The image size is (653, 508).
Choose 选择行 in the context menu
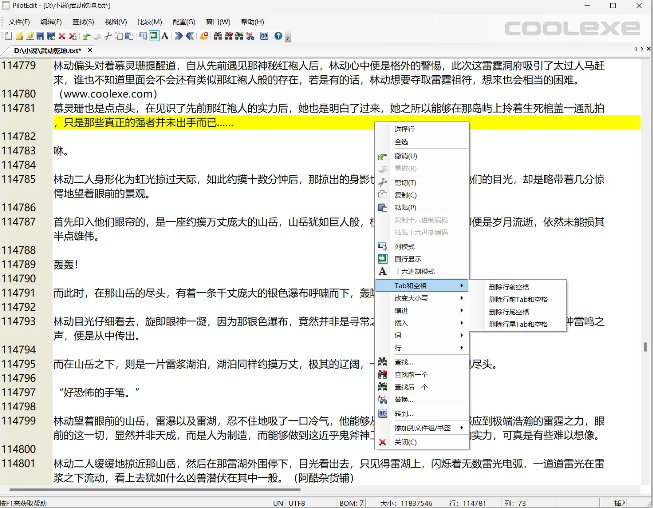(x=422, y=129)
